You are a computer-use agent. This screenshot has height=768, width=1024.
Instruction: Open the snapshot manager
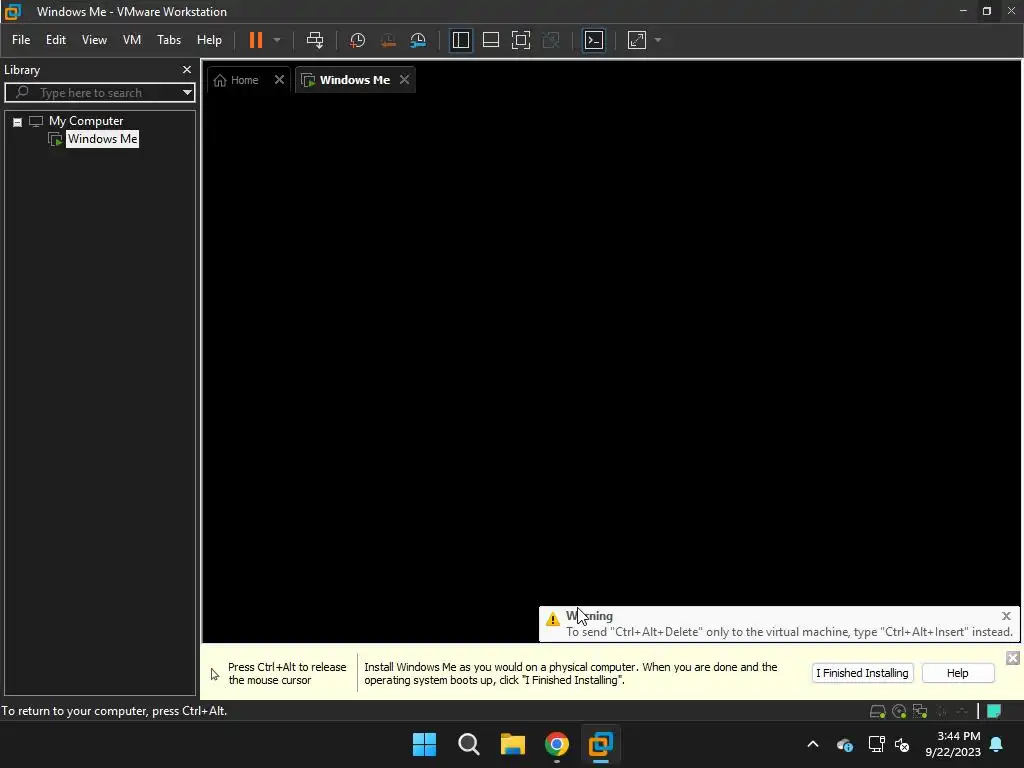click(418, 40)
